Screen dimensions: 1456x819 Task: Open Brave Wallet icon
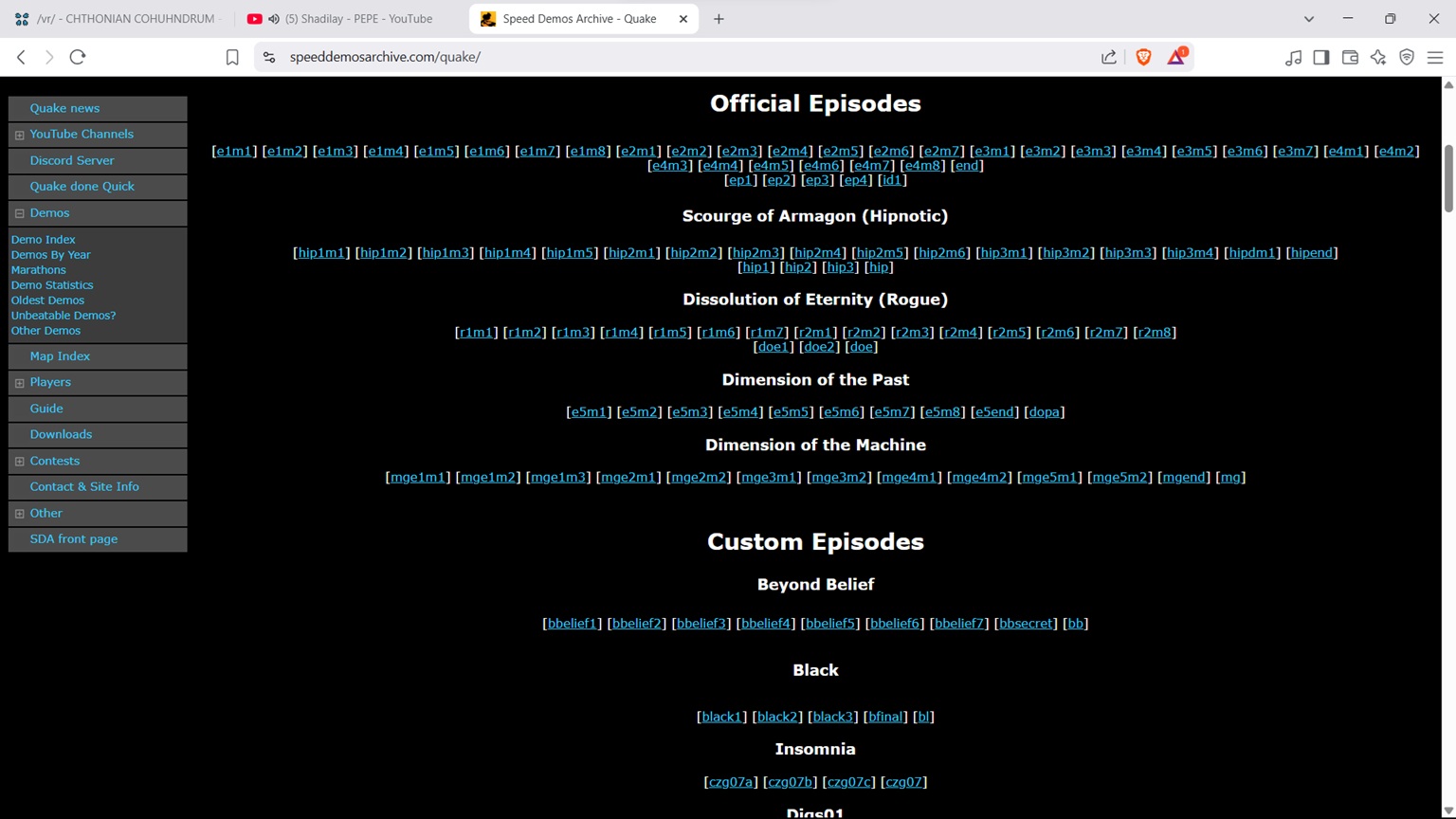(x=1350, y=58)
